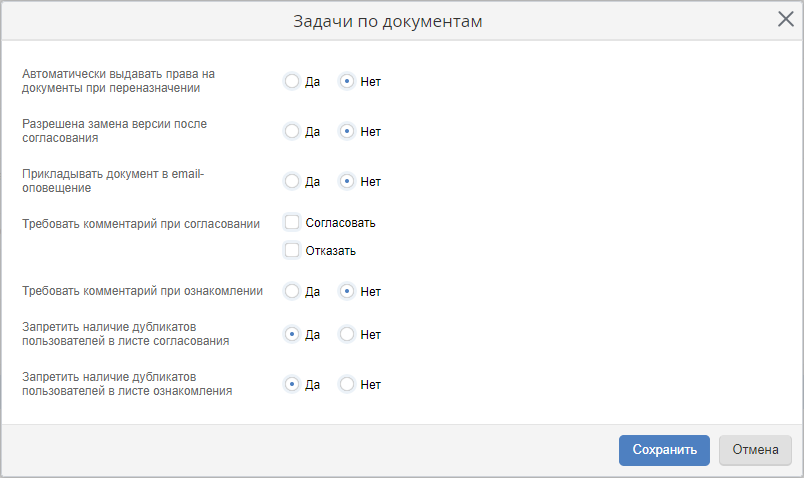Choose Да for version replacement after approval
This screenshot has height=478, width=804.
point(292,131)
